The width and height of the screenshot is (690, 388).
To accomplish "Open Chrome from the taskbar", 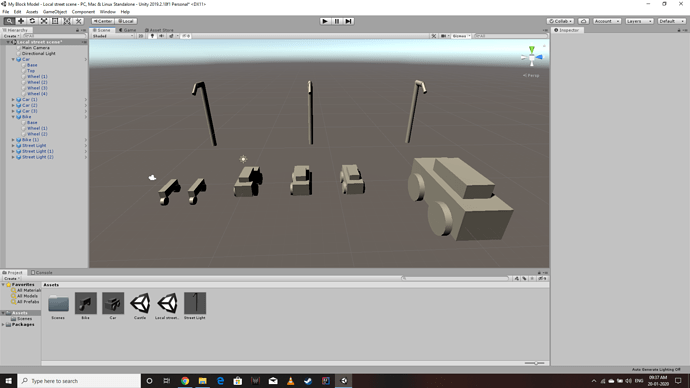I will pos(185,381).
